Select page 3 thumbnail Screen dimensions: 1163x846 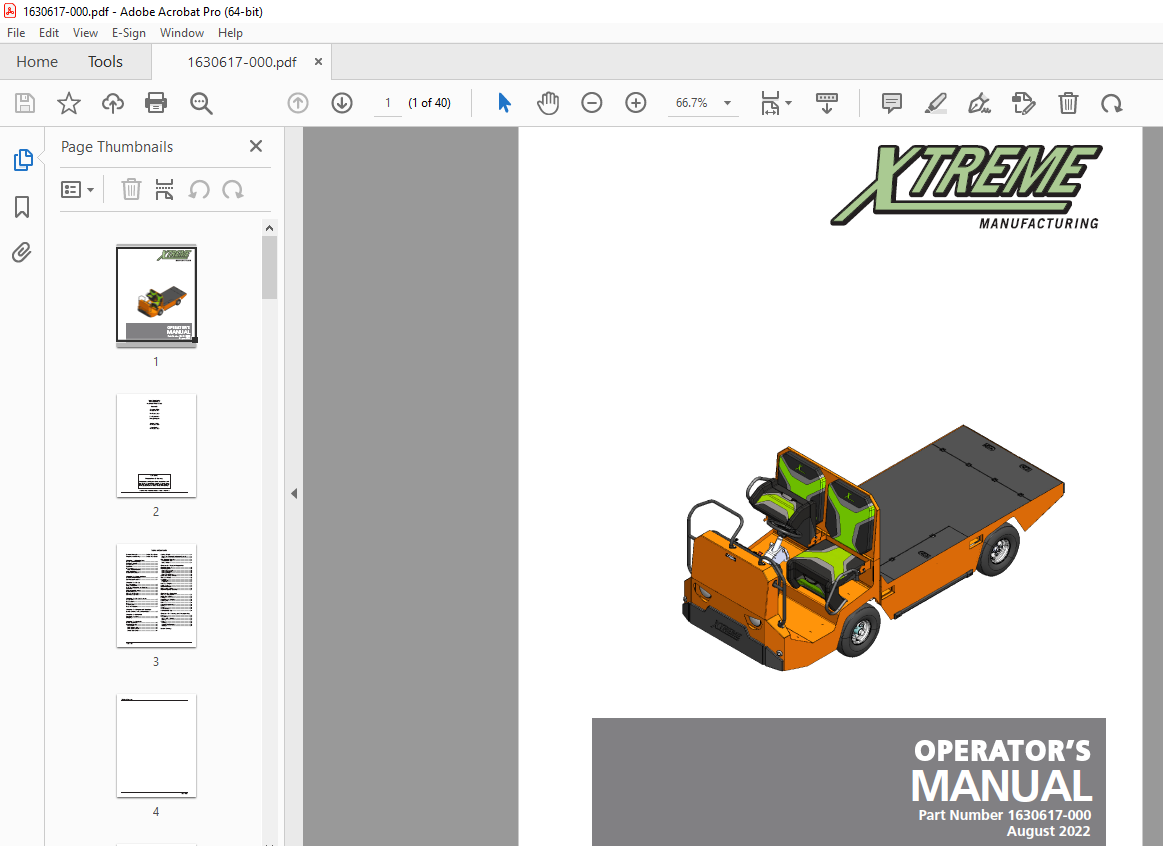pos(157,595)
